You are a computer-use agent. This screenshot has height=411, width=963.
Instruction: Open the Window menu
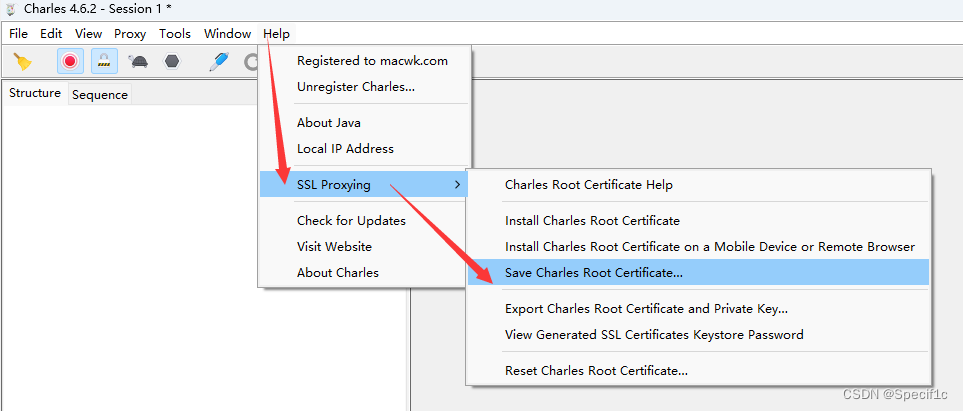tap(227, 34)
